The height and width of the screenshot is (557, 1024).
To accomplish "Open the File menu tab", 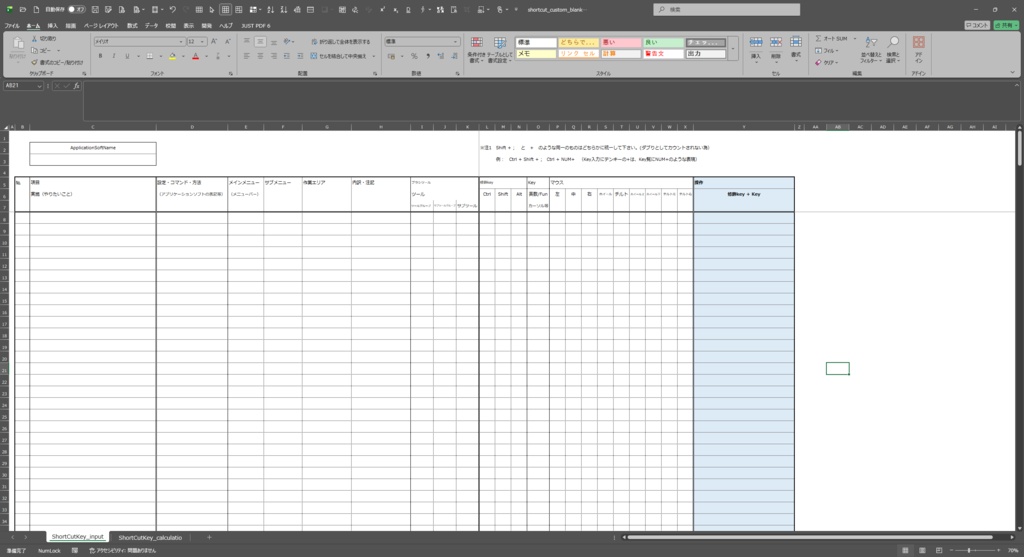I will tap(12, 25).
